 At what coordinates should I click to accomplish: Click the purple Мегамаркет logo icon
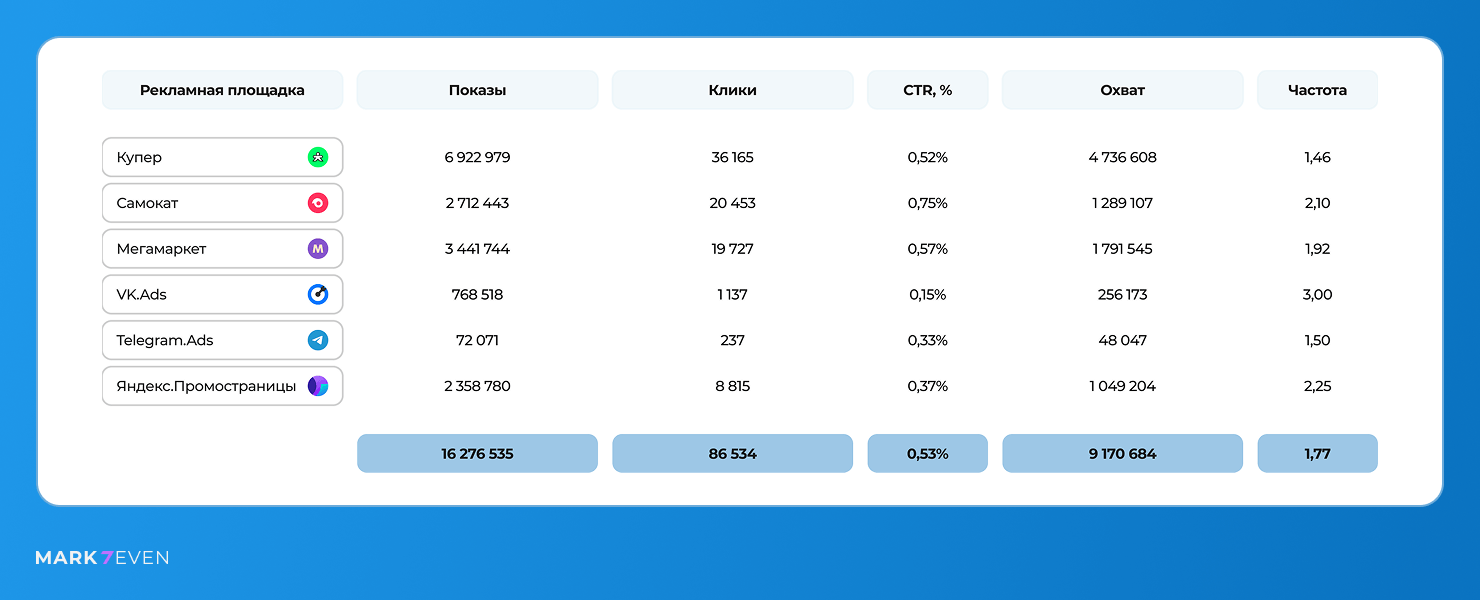coord(318,249)
